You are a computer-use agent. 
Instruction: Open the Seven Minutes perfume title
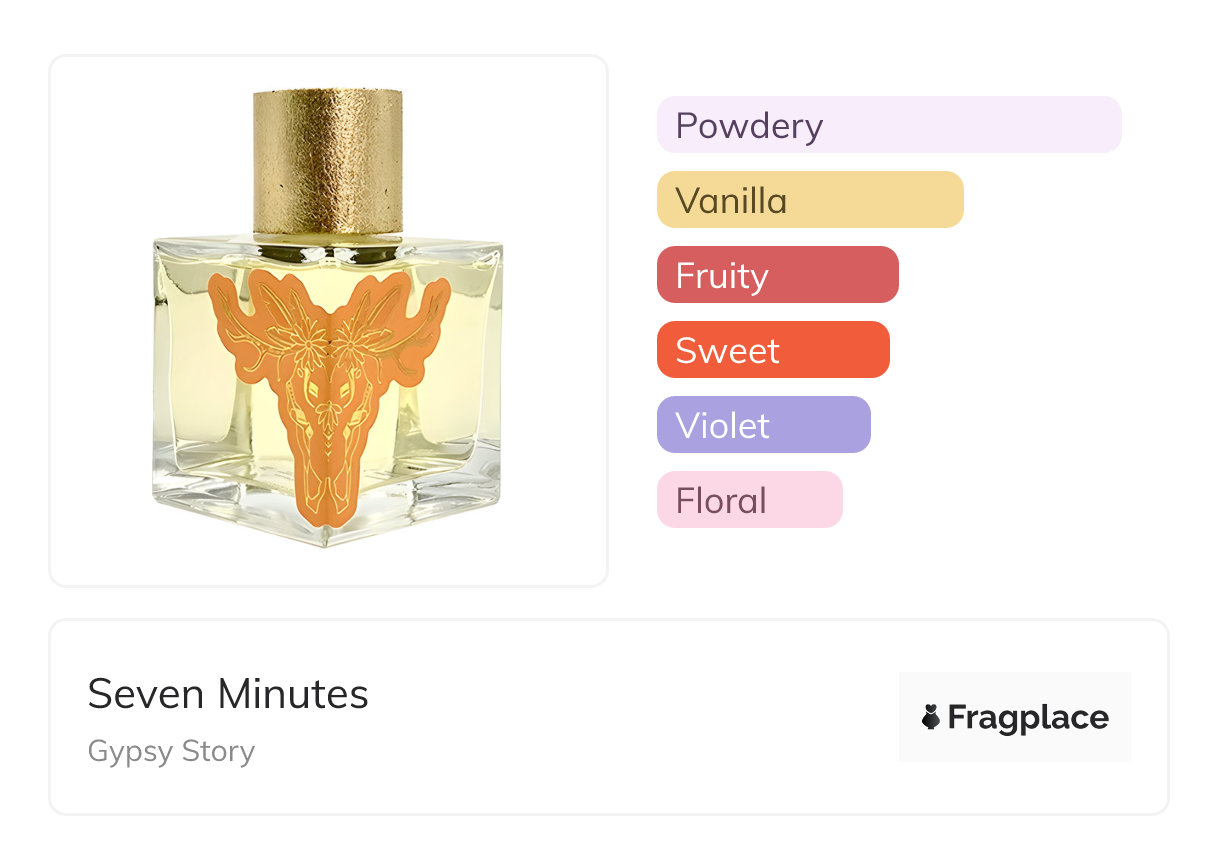[x=228, y=694]
